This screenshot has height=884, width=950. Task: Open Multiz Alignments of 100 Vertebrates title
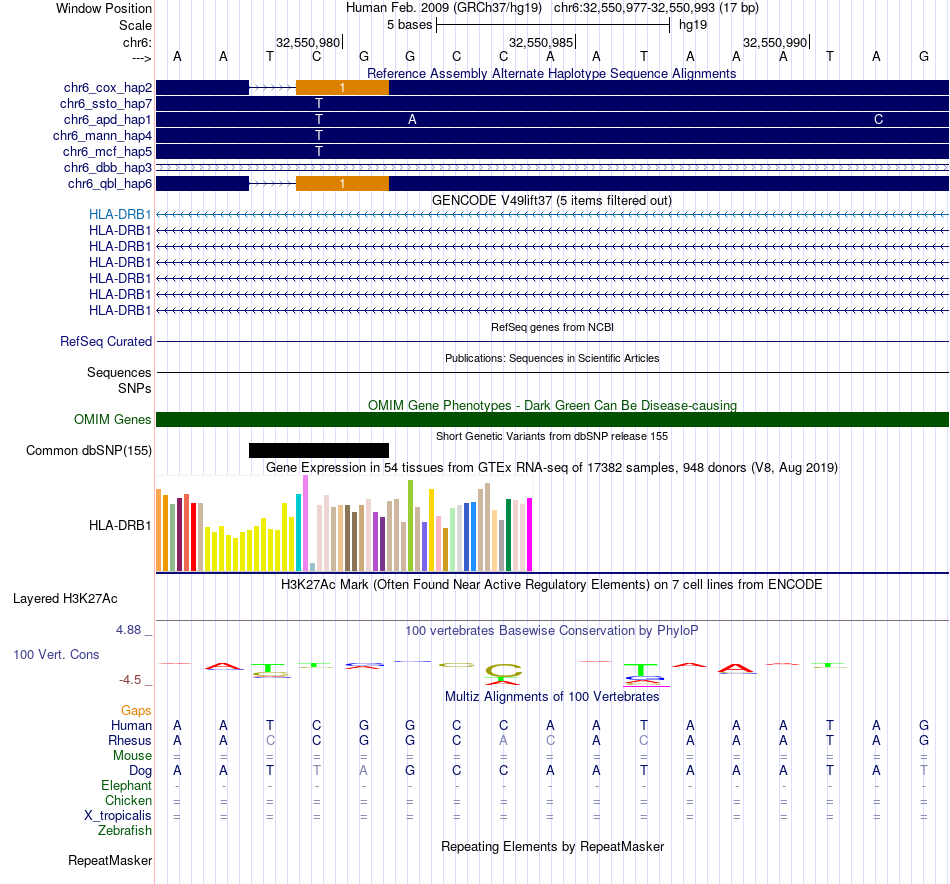(x=552, y=697)
